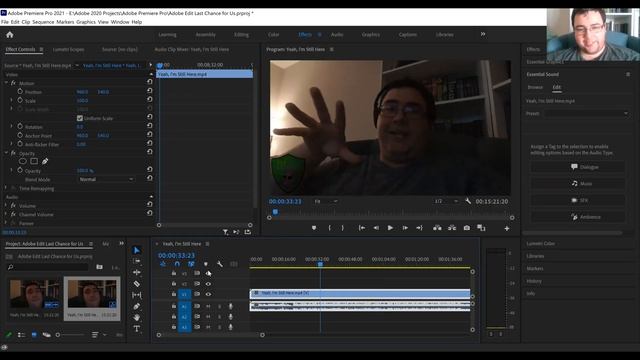Screen dimensions: 640x360
Task: Select the Ripple Edit tool
Action: coord(137,272)
